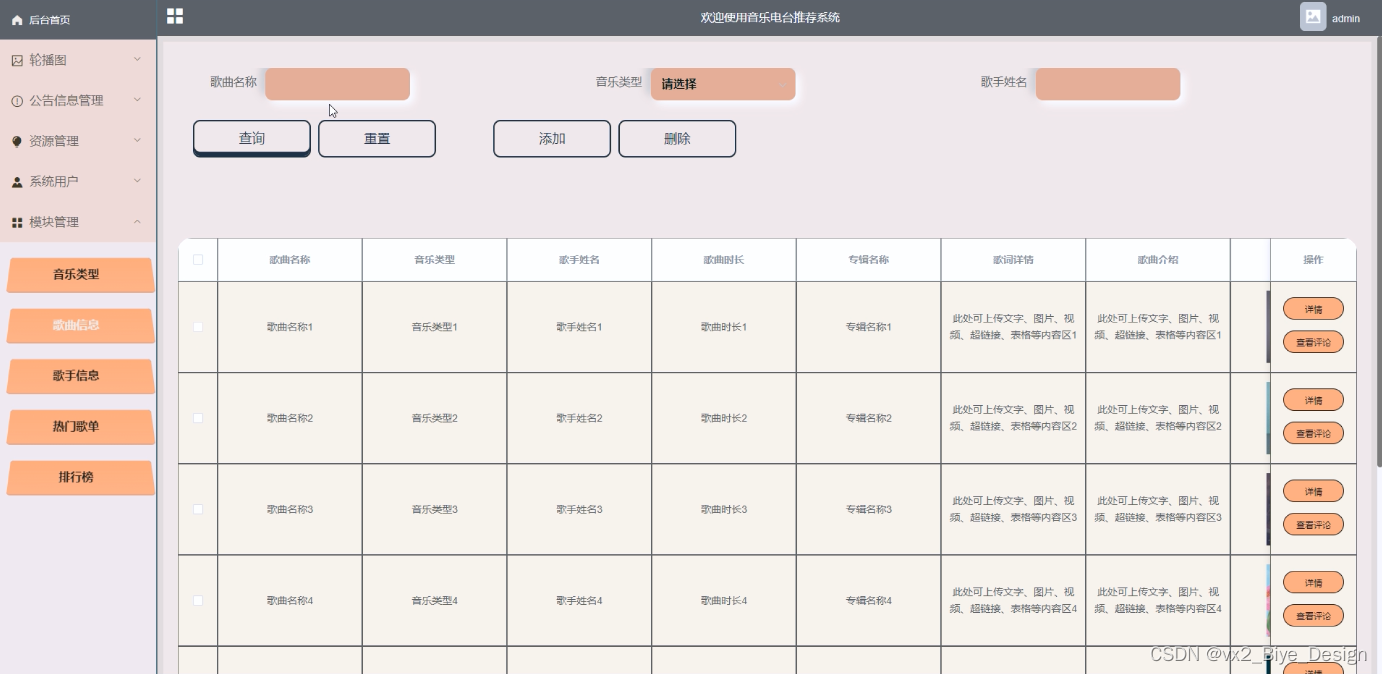
Task: Click 详情 for row 歌曲名称1
Action: (x=1313, y=309)
